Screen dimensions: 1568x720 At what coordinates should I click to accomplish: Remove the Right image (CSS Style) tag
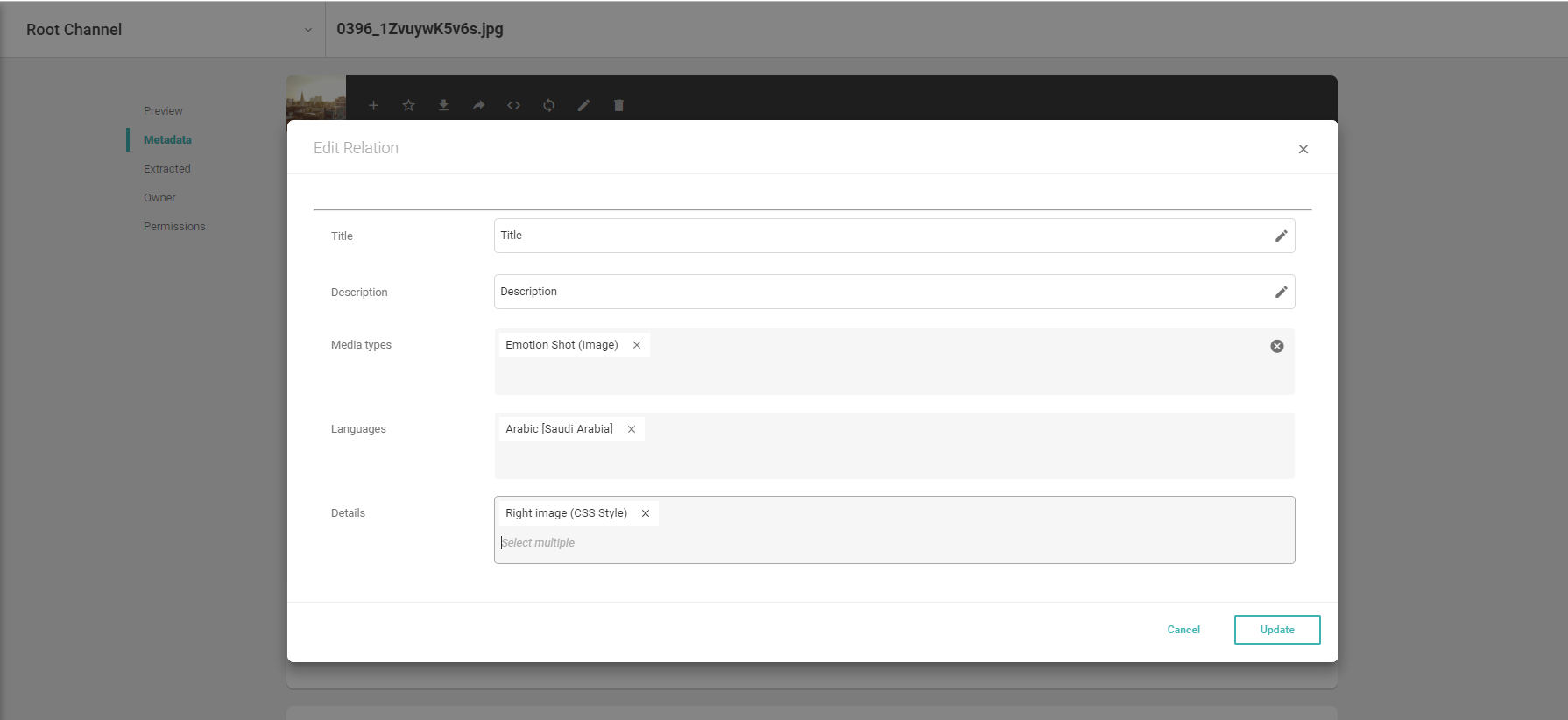(646, 513)
